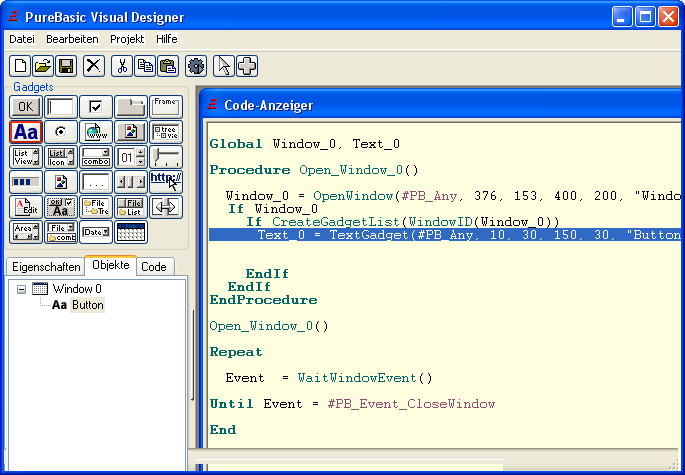Click the 'Global Window_0, Text_0' code line
Image resolution: width=685 pixels, height=475 pixels.
pos(304,144)
